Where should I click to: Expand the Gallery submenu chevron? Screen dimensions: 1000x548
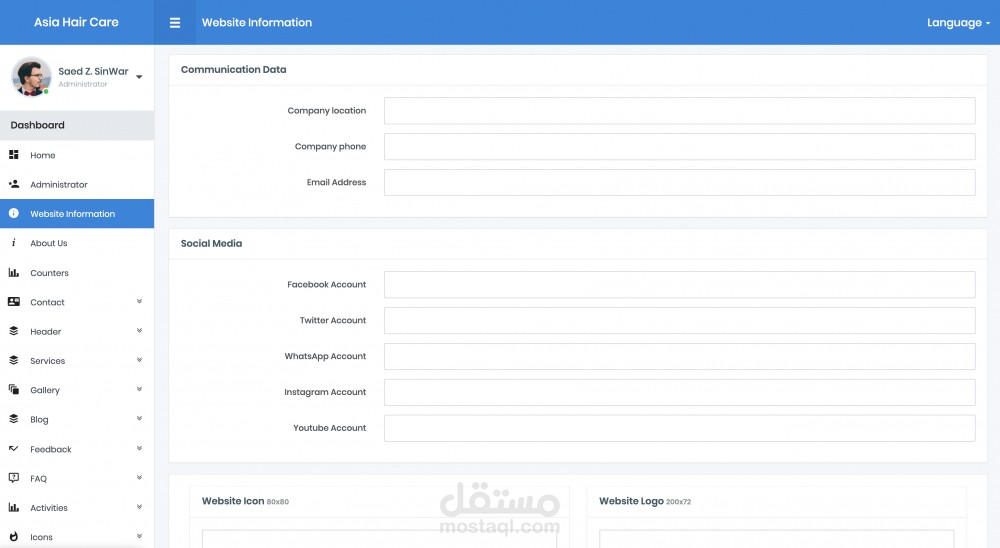pos(139,389)
